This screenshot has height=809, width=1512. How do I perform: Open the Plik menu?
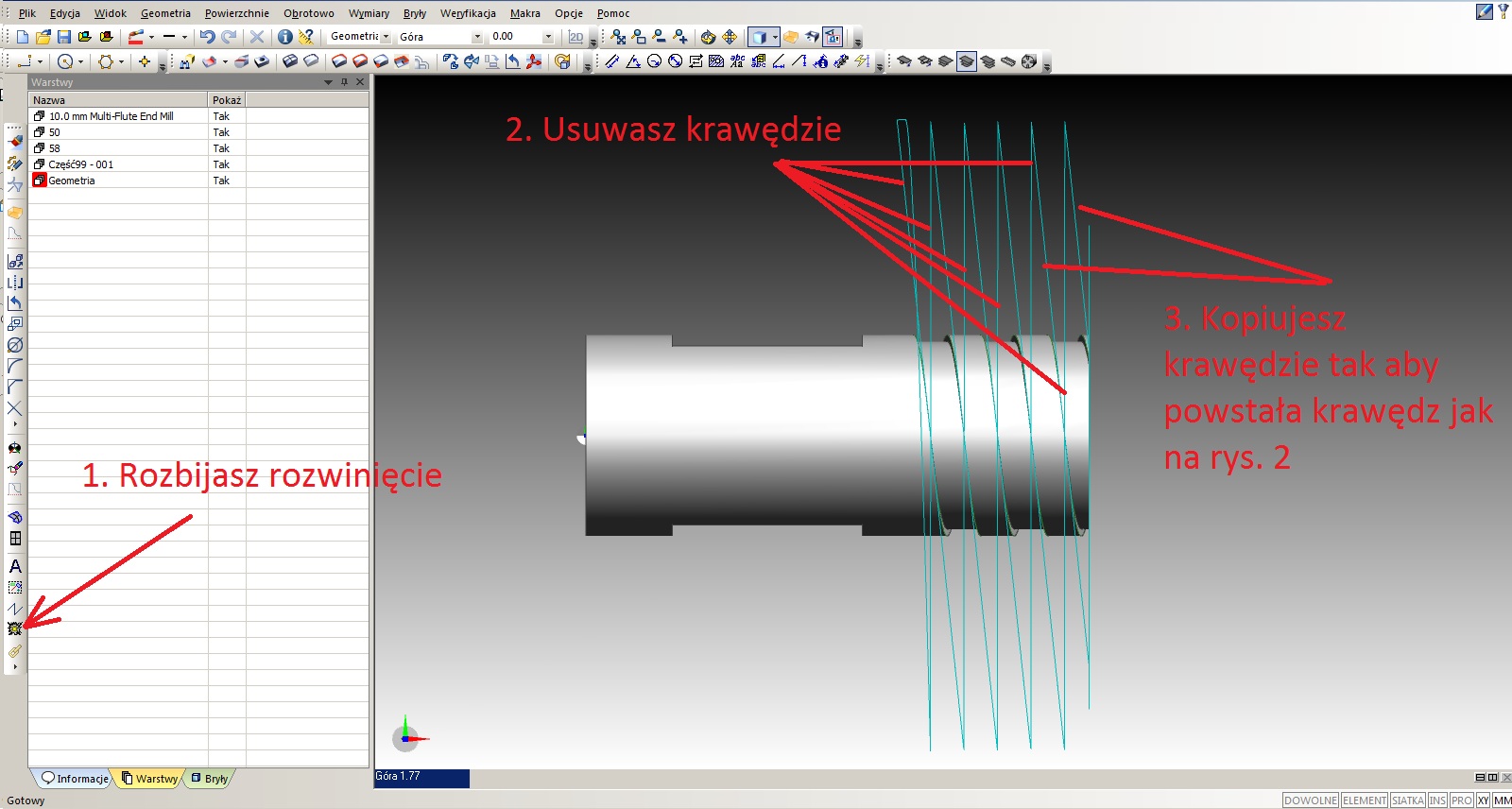coord(27,13)
